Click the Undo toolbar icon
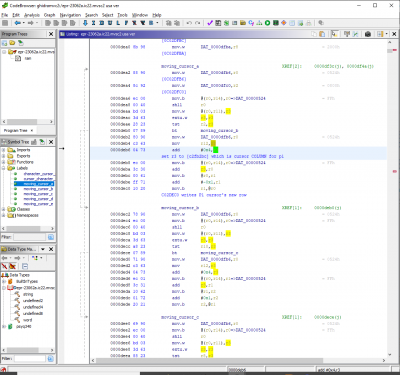The image size is (400, 375). [189, 23]
